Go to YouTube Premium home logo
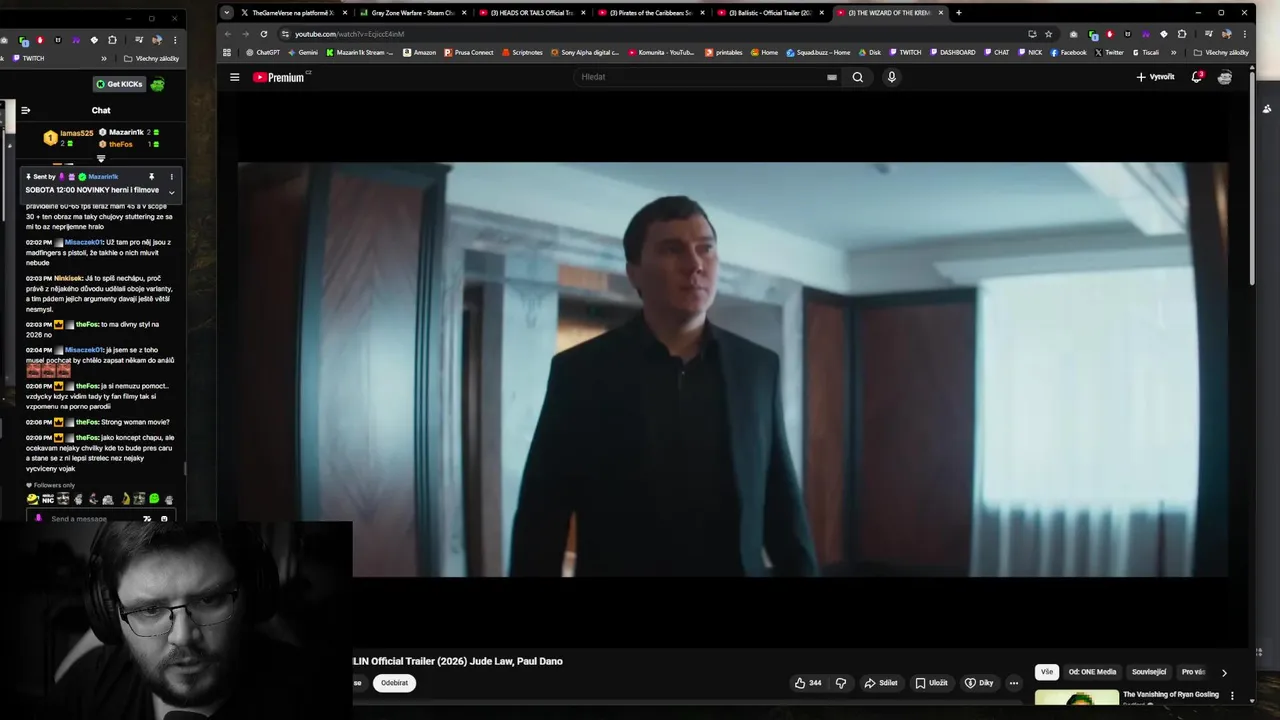1280x720 pixels. point(279,77)
